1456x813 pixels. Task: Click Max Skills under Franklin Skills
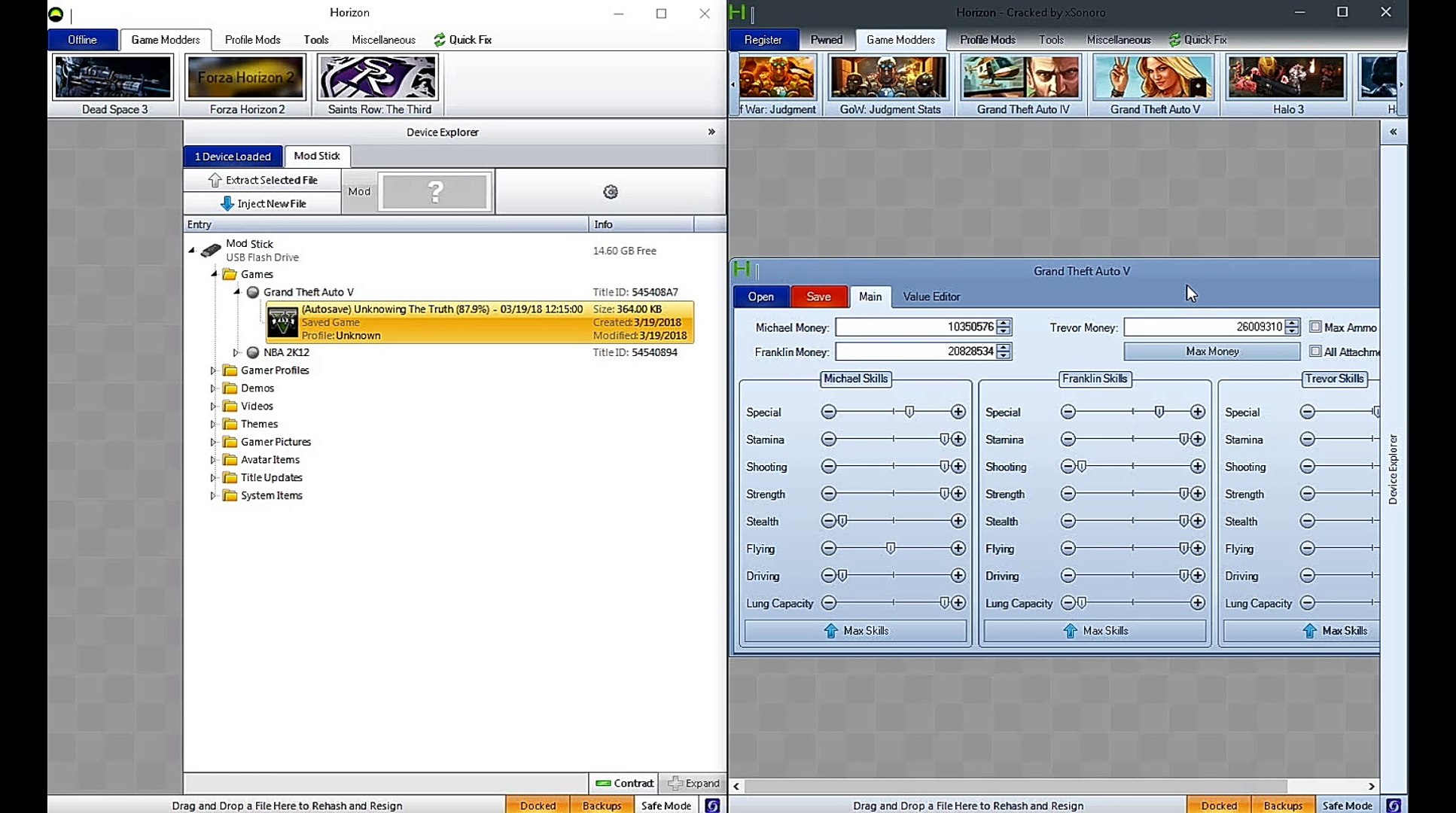1095,631
